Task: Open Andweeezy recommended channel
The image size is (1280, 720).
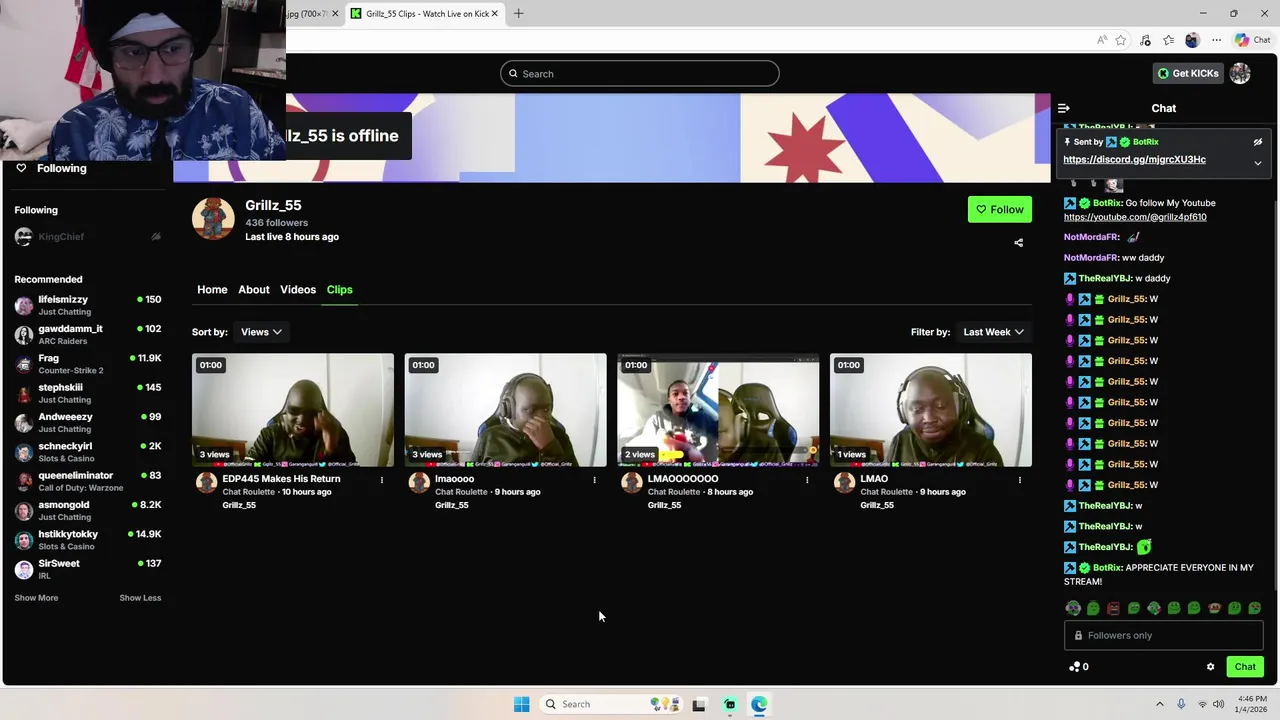Action: point(88,423)
